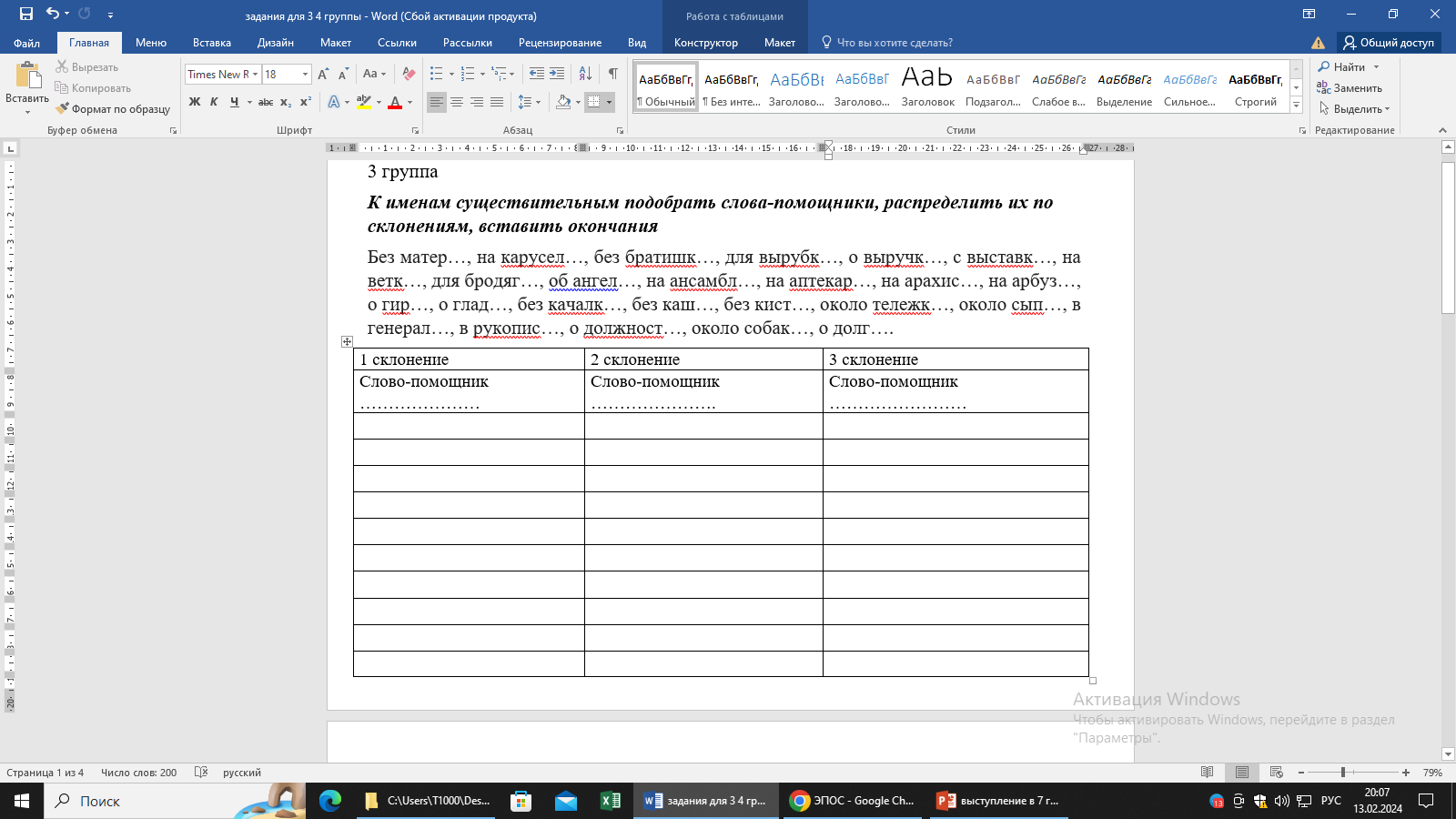Toggle paragraph marks display (¶)
Image resolution: width=1456 pixels, height=819 pixels.
613,74
